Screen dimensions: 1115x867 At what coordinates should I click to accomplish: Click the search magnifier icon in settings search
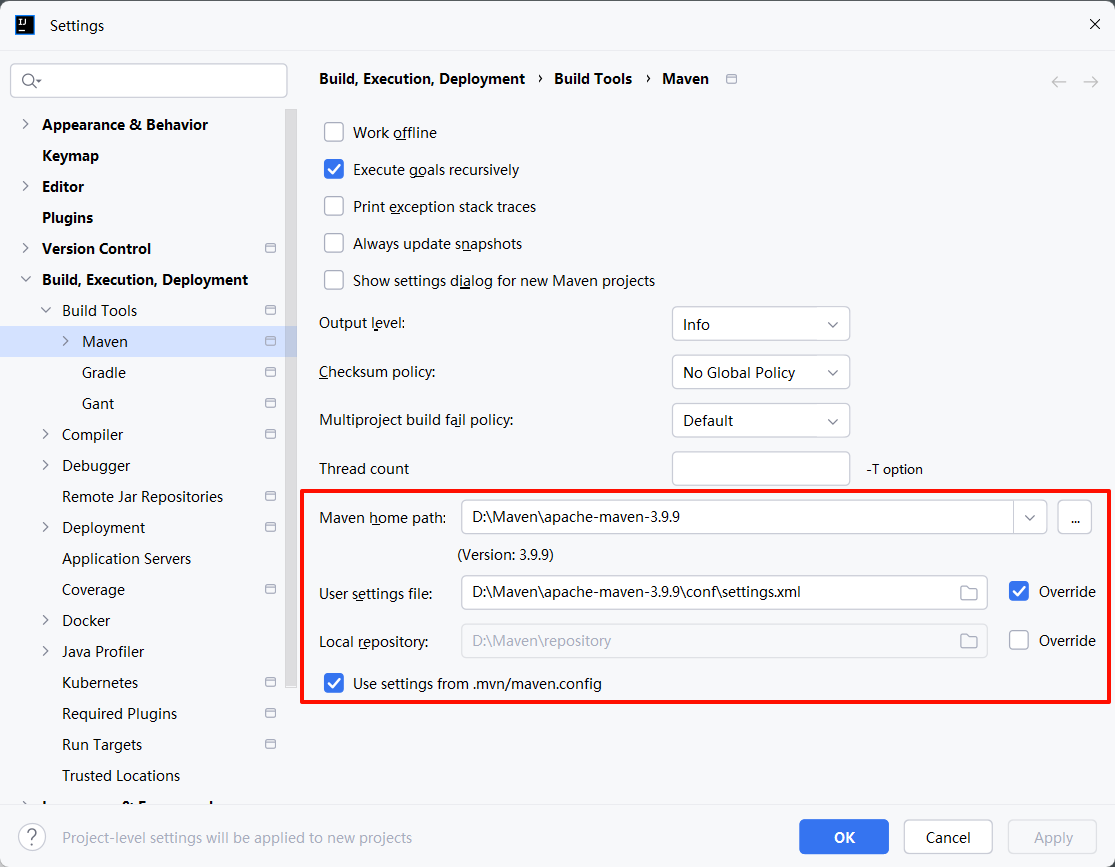(x=30, y=81)
